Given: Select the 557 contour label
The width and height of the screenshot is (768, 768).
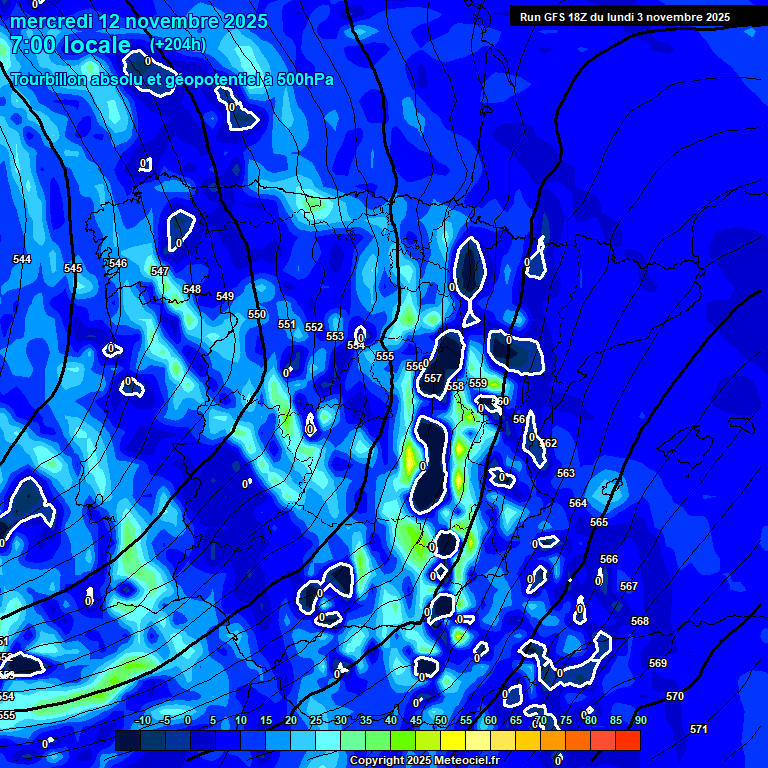Looking at the screenshot, I should pos(433,378).
